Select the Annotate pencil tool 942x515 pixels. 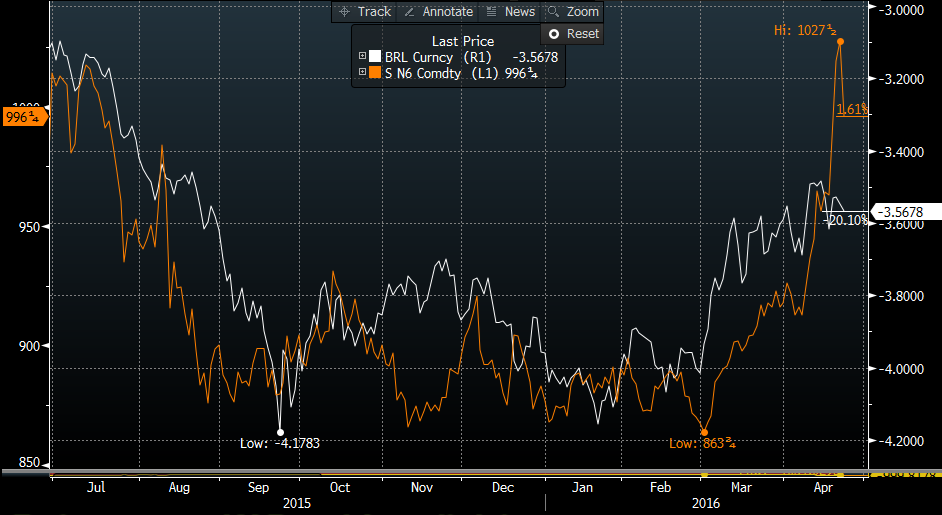point(436,11)
